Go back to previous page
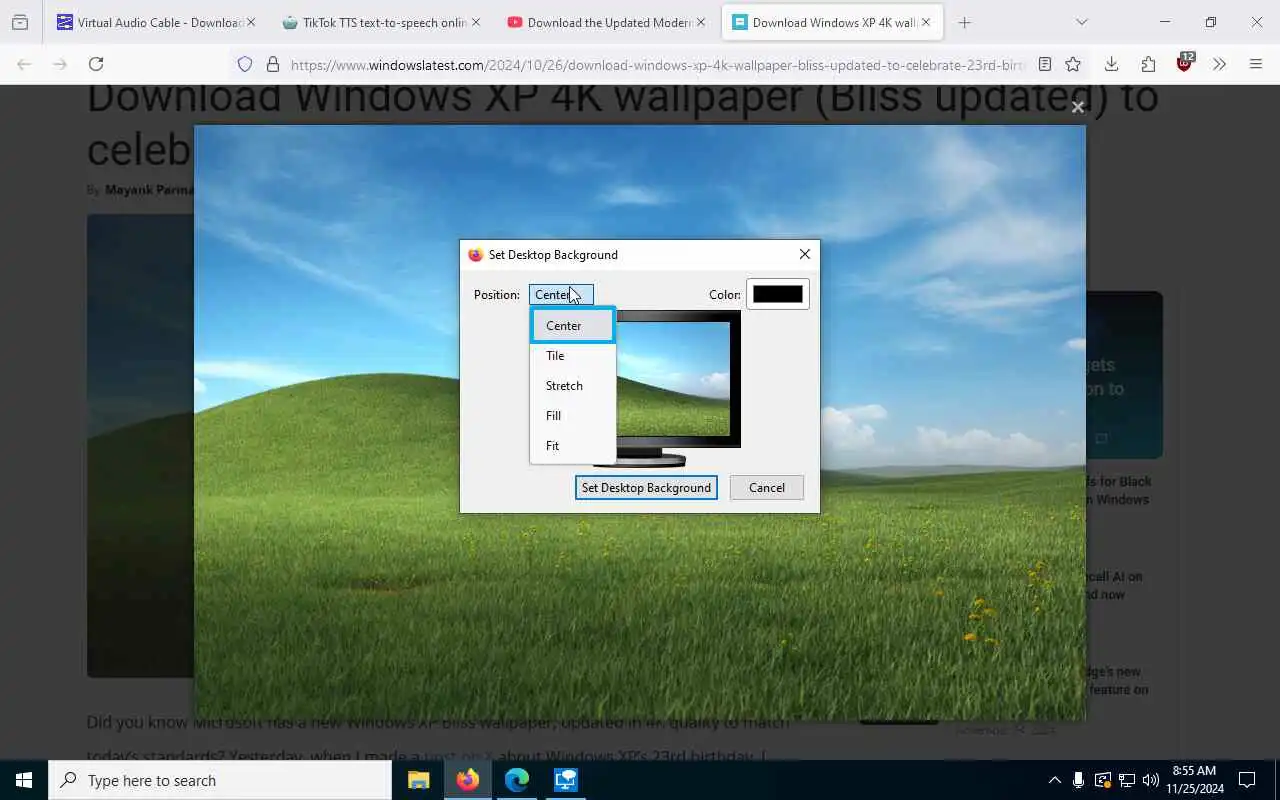The image size is (1280, 800). (24, 64)
